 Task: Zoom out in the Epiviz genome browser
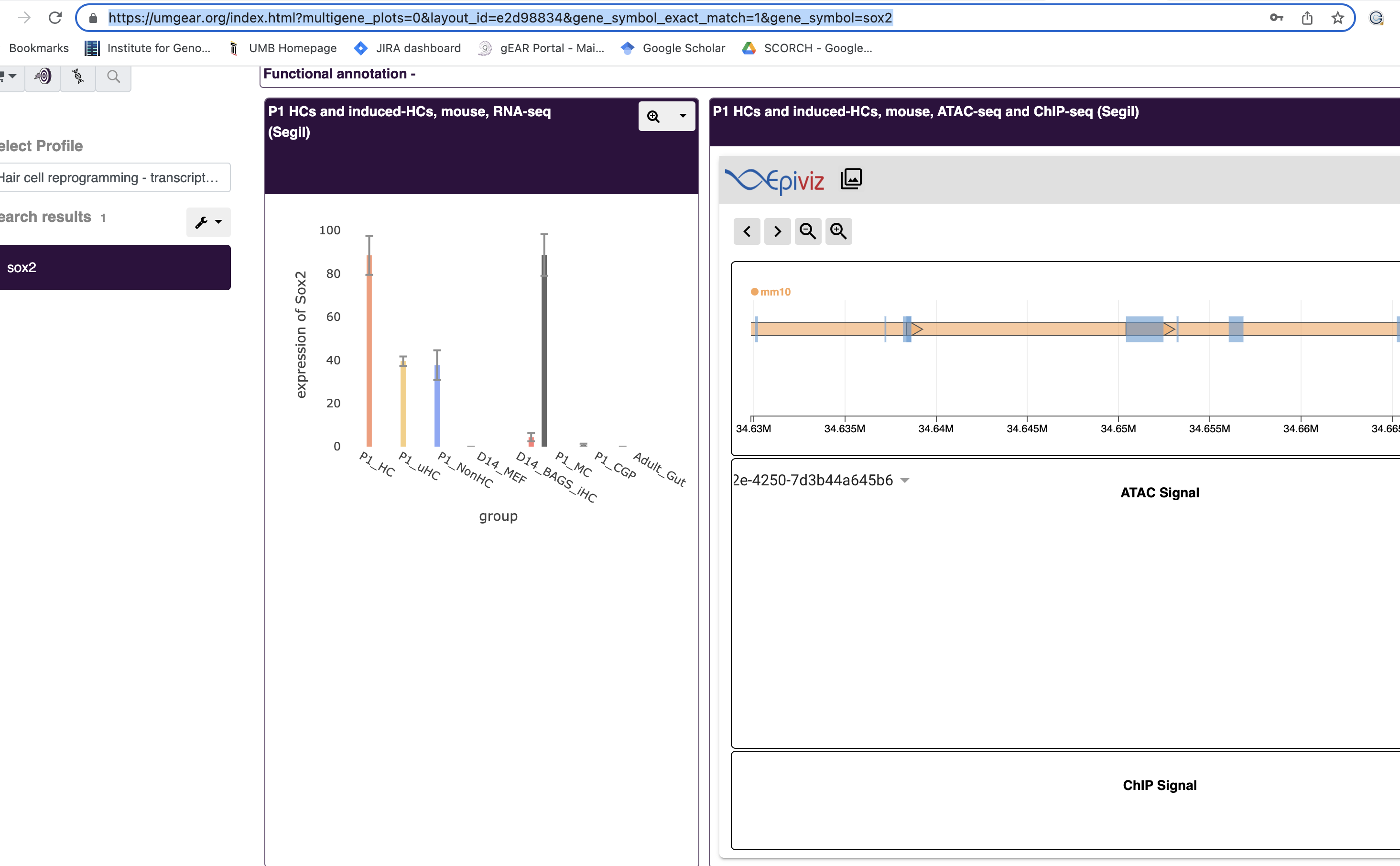point(808,231)
